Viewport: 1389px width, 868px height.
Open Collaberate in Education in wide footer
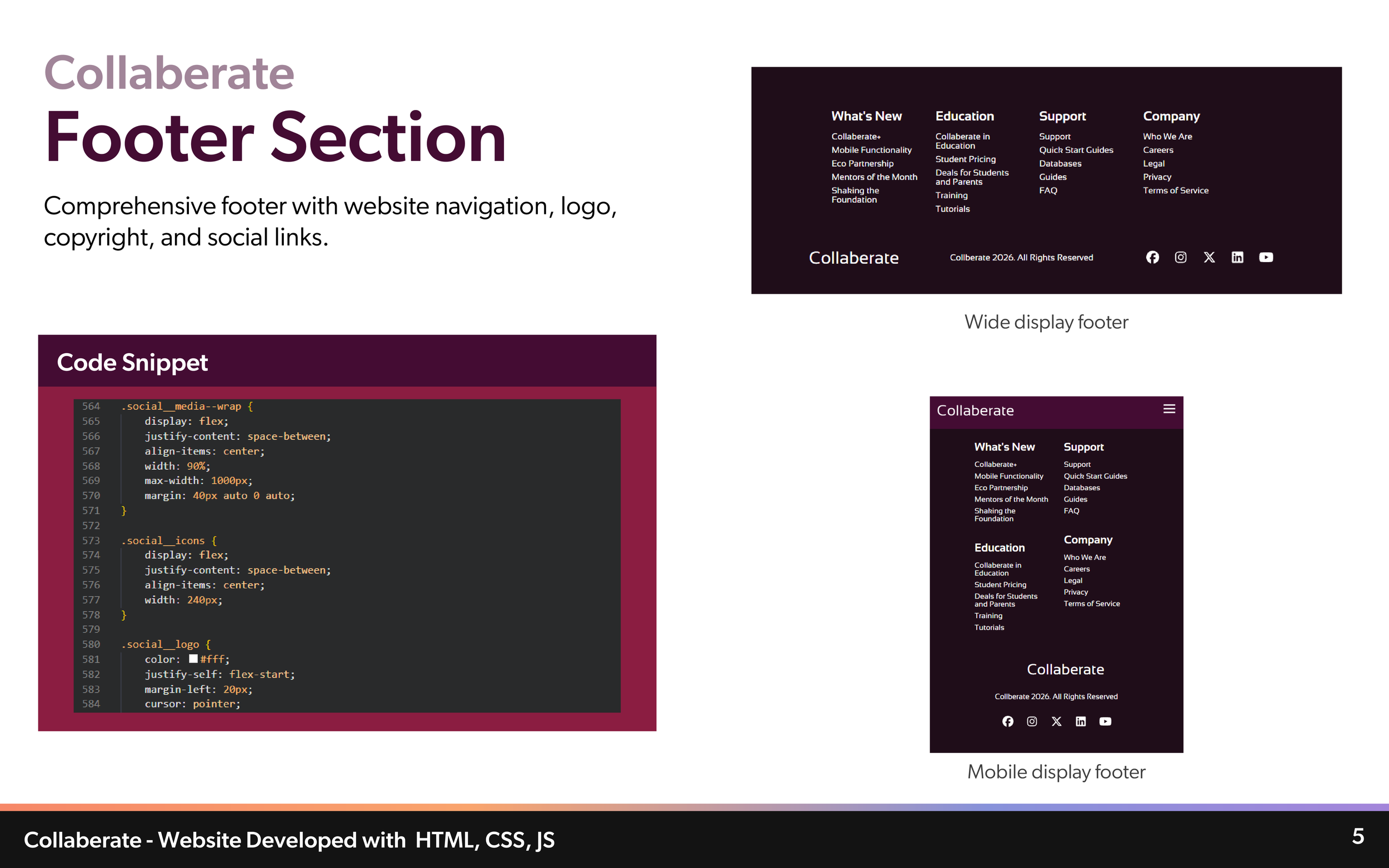[962, 141]
